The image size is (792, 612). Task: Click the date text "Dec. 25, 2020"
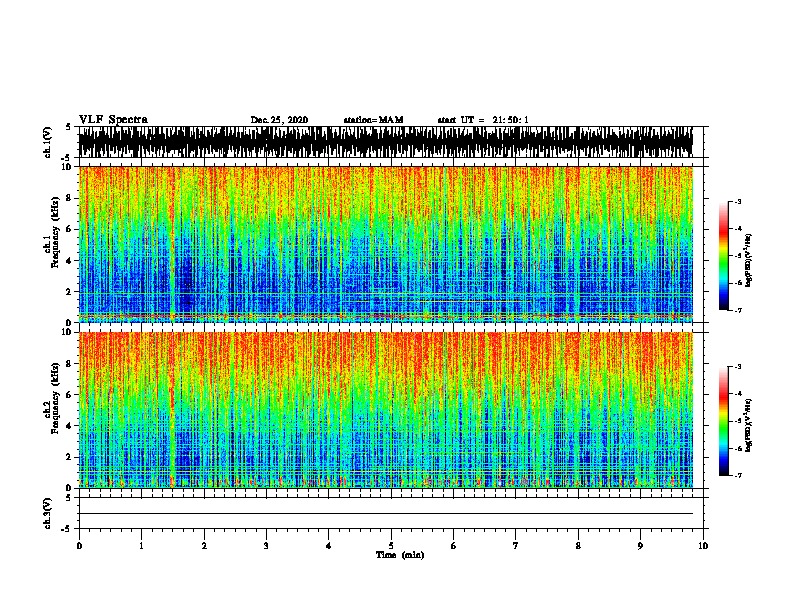(279, 120)
